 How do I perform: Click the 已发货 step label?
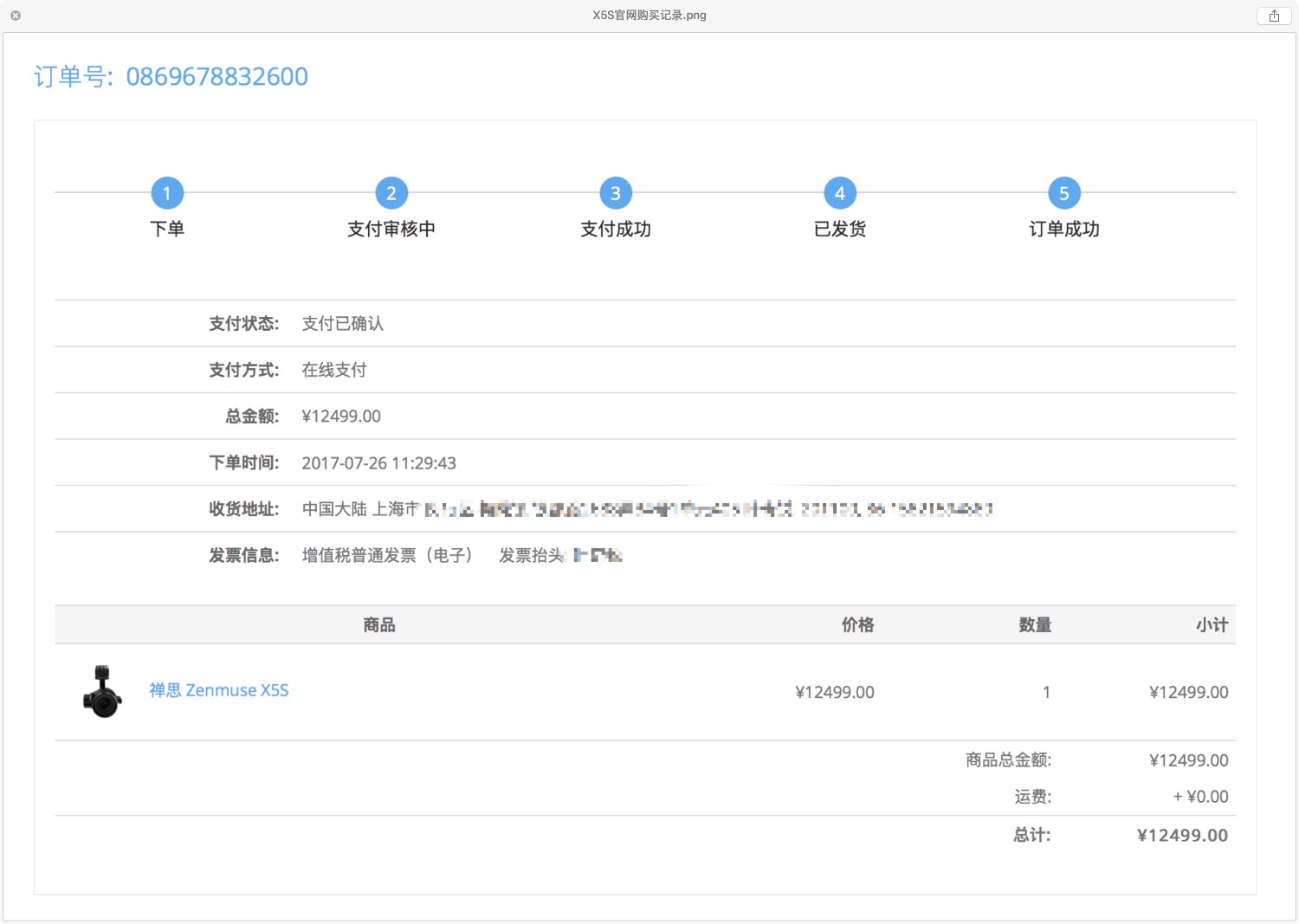840,229
